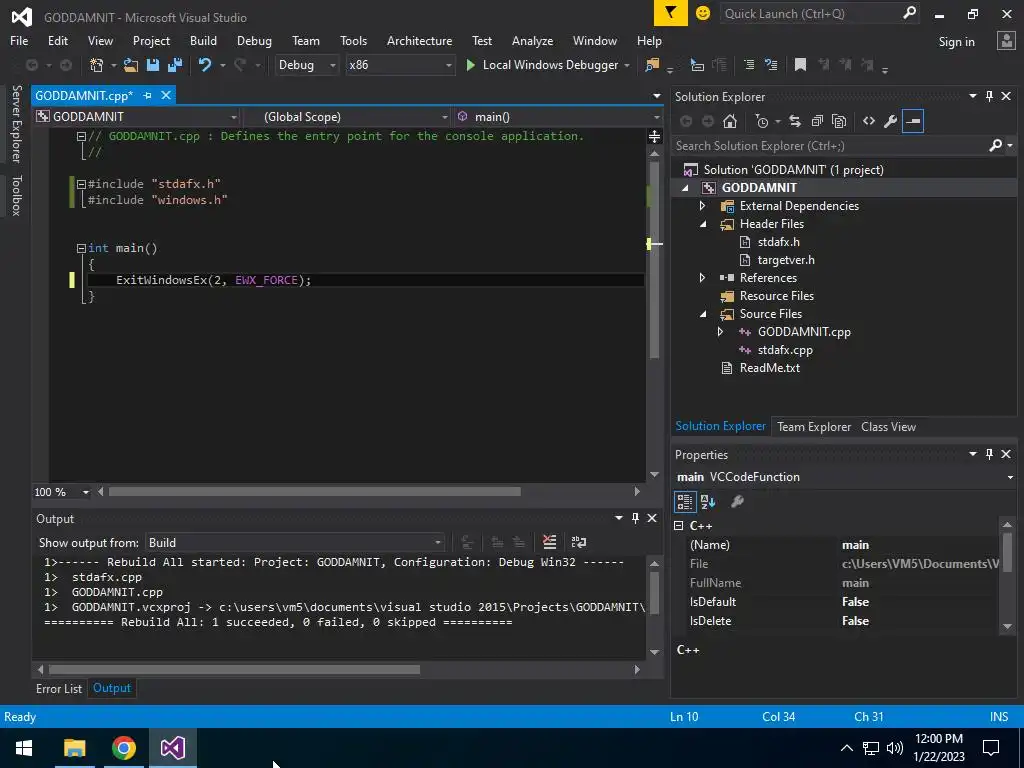
Task: Open Google Chrome from the taskbar
Action: [123, 748]
